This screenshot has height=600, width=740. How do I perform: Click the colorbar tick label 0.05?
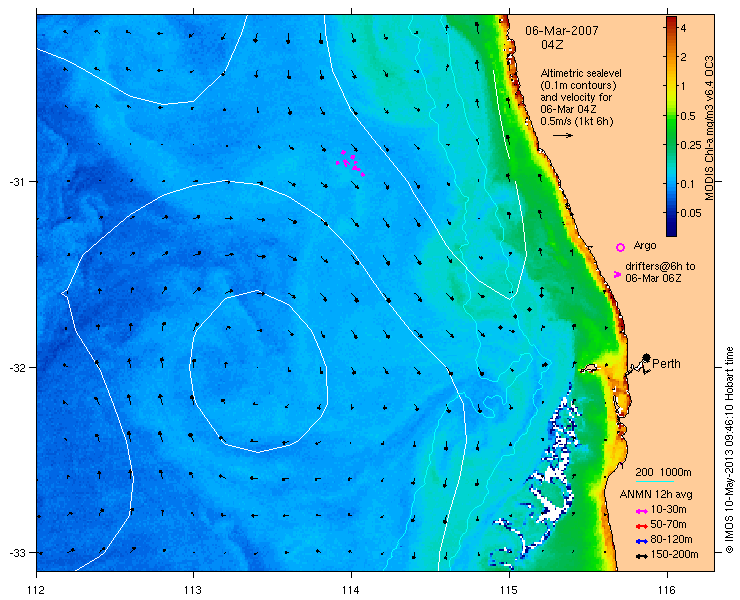690,213
